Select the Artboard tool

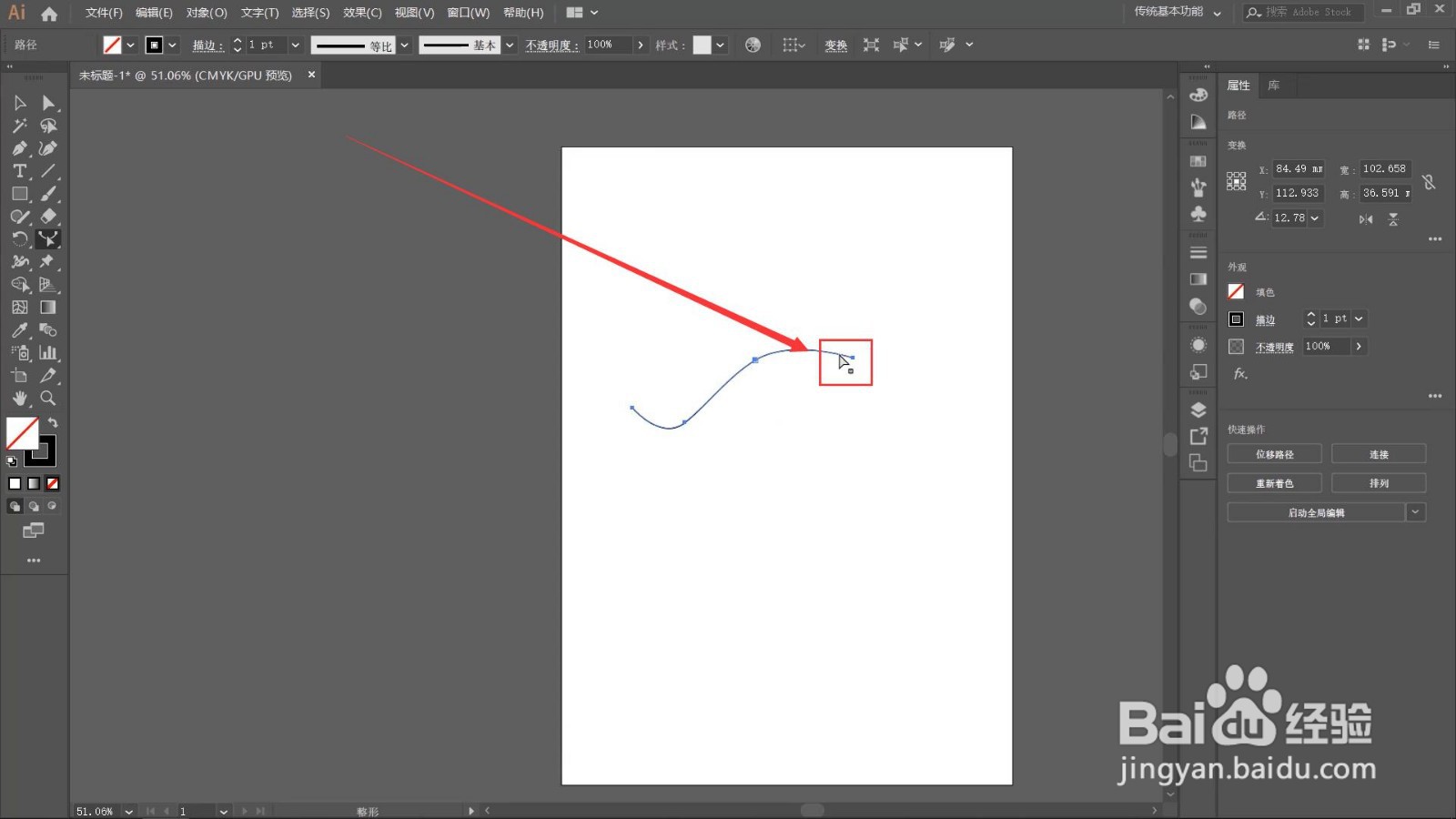coord(20,376)
